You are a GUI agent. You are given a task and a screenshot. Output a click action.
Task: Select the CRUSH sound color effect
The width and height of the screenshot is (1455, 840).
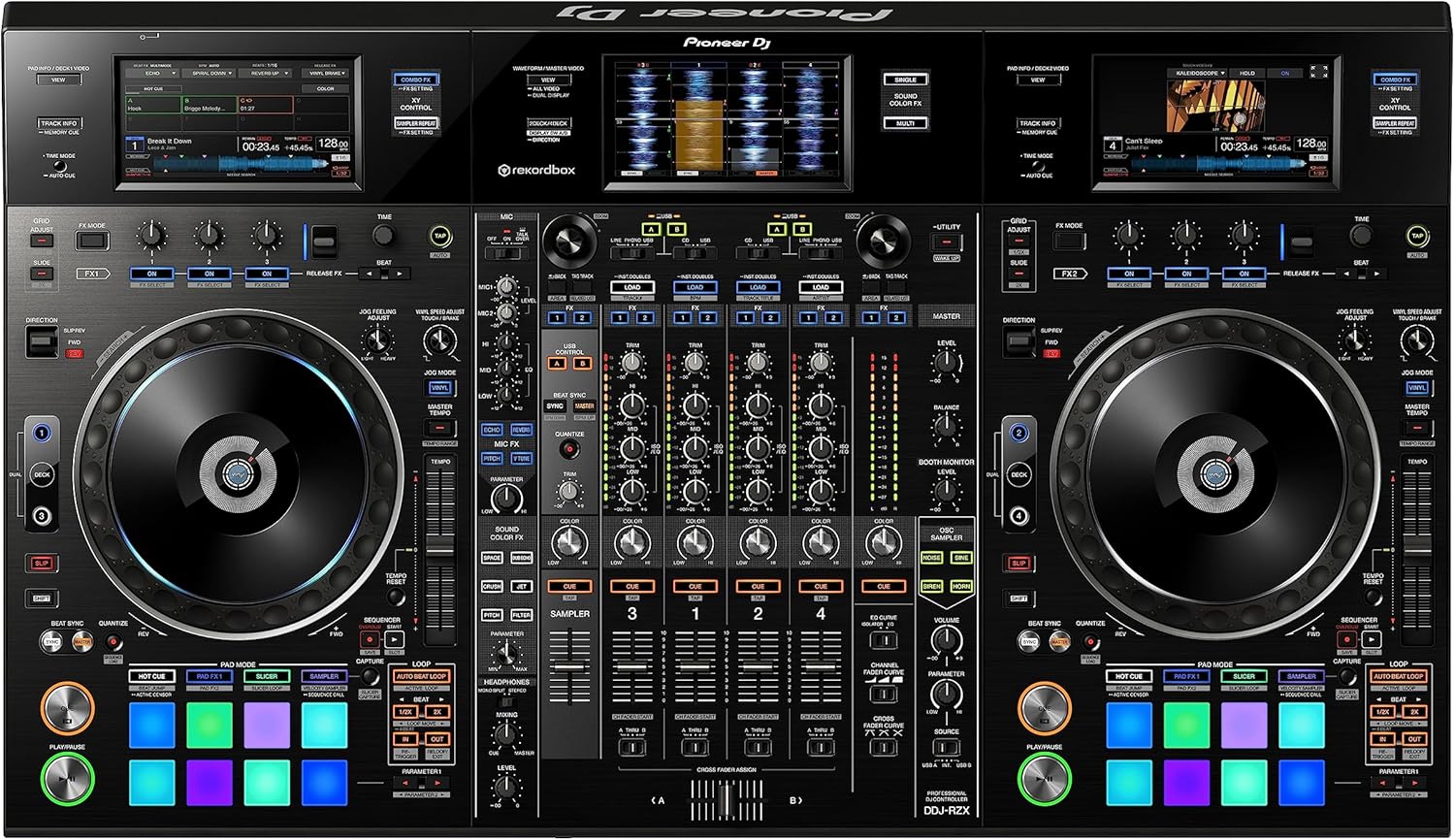pyautogui.click(x=493, y=586)
